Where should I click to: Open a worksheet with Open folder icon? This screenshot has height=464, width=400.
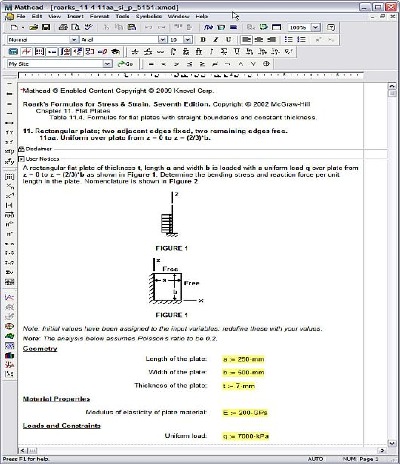click(34, 27)
